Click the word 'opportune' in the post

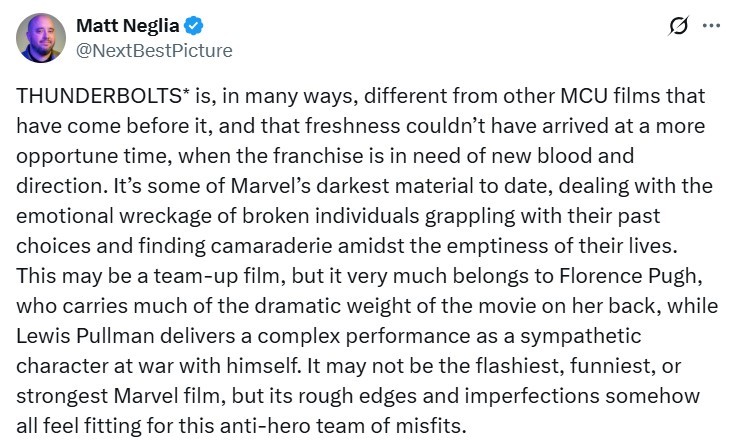click(67, 156)
